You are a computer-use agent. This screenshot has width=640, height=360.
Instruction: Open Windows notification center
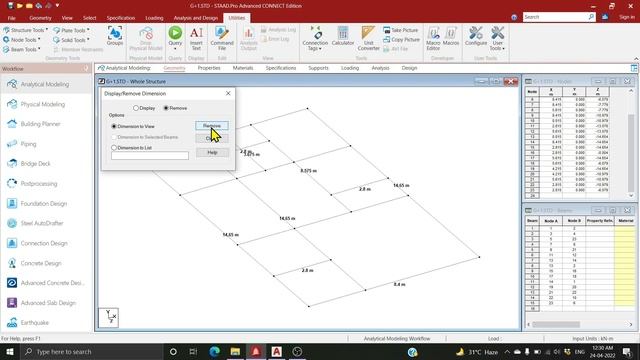[627, 351]
